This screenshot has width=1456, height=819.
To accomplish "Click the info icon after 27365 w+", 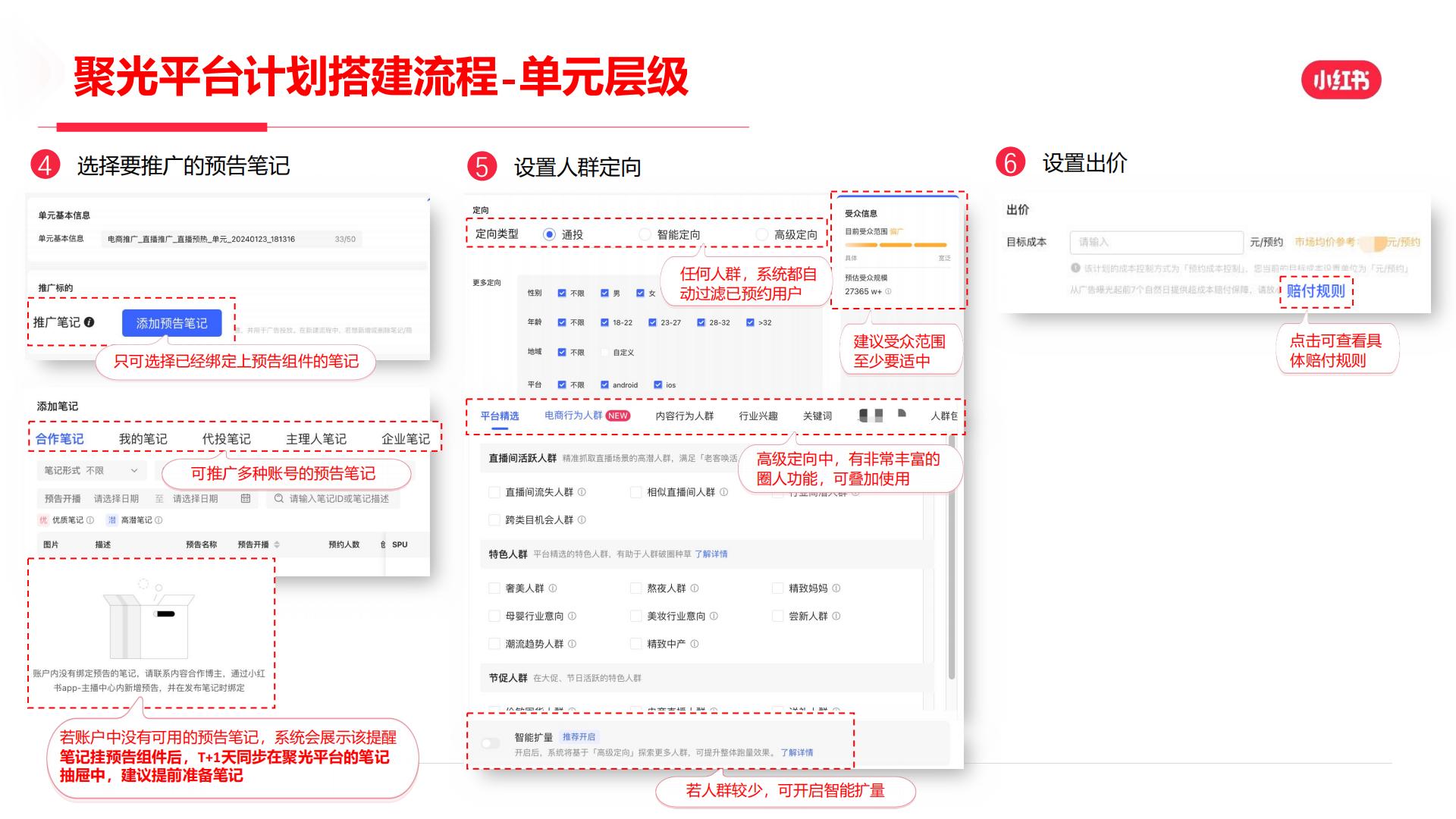I will tap(888, 291).
